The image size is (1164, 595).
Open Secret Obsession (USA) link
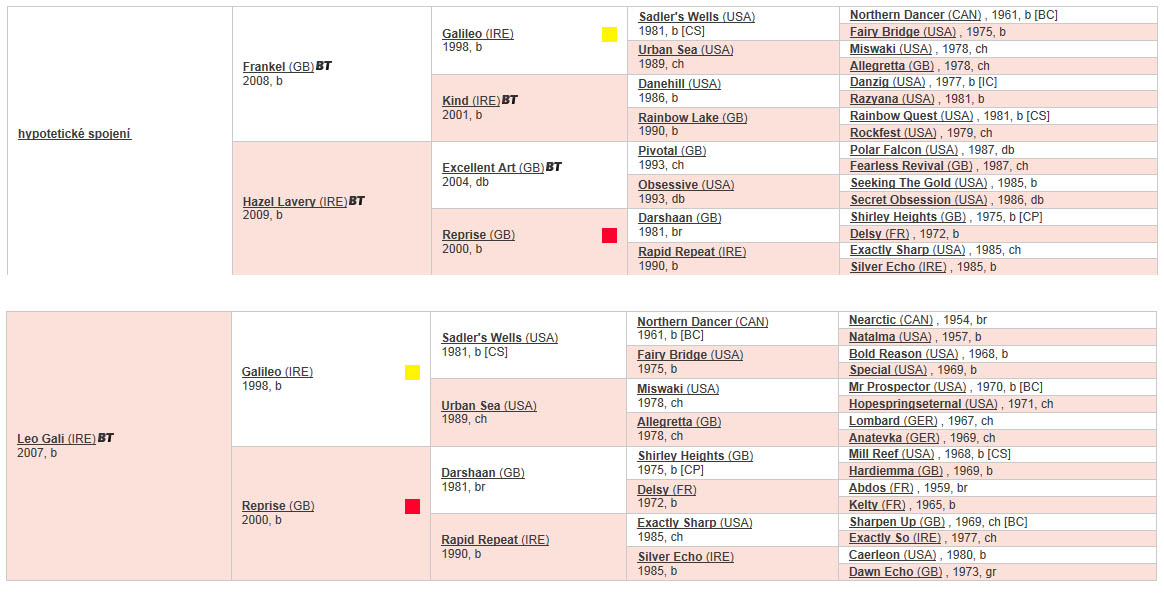click(918, 200)
